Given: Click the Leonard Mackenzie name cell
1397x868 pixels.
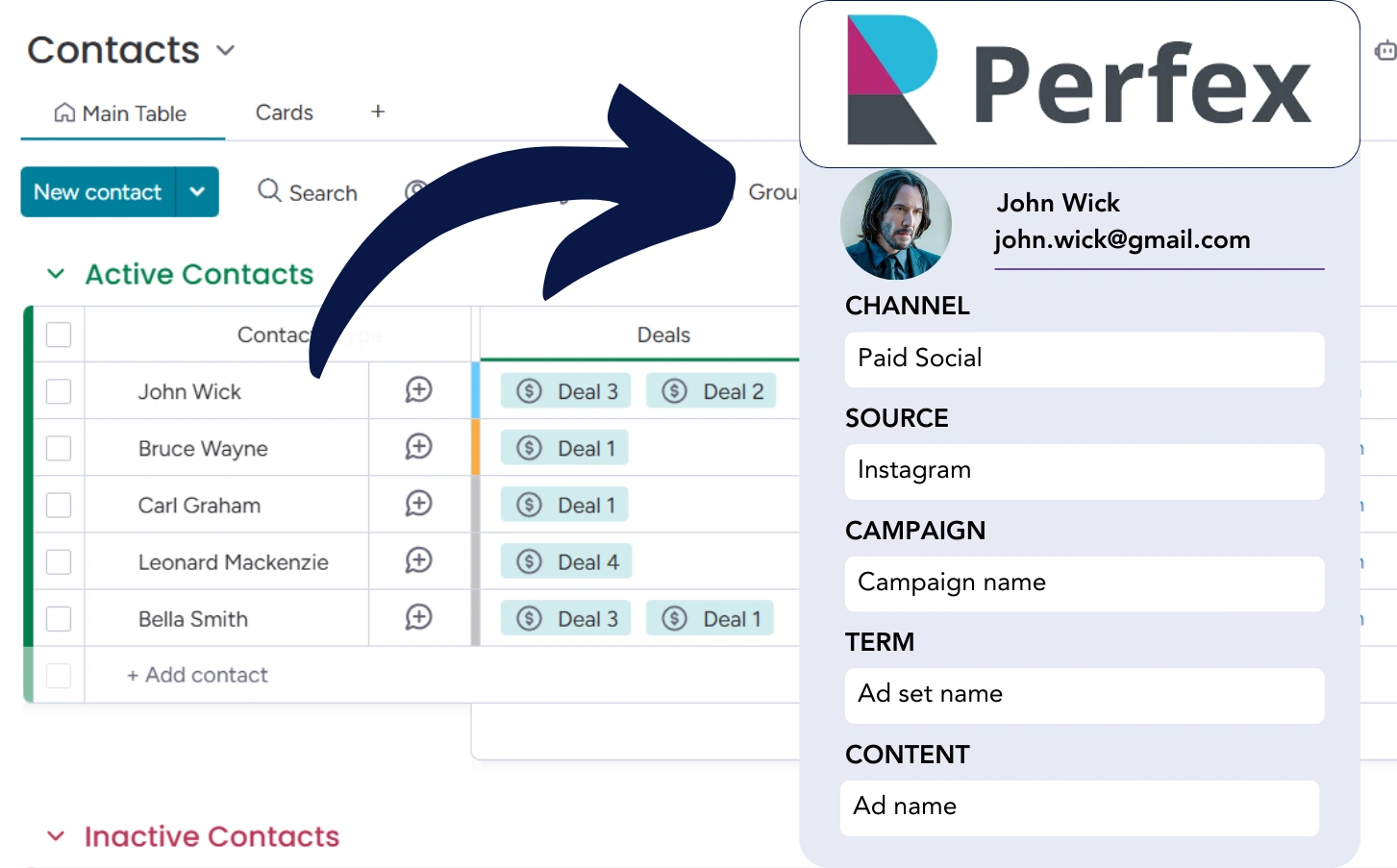Looking at the screenshot, I should click(234, 561).
